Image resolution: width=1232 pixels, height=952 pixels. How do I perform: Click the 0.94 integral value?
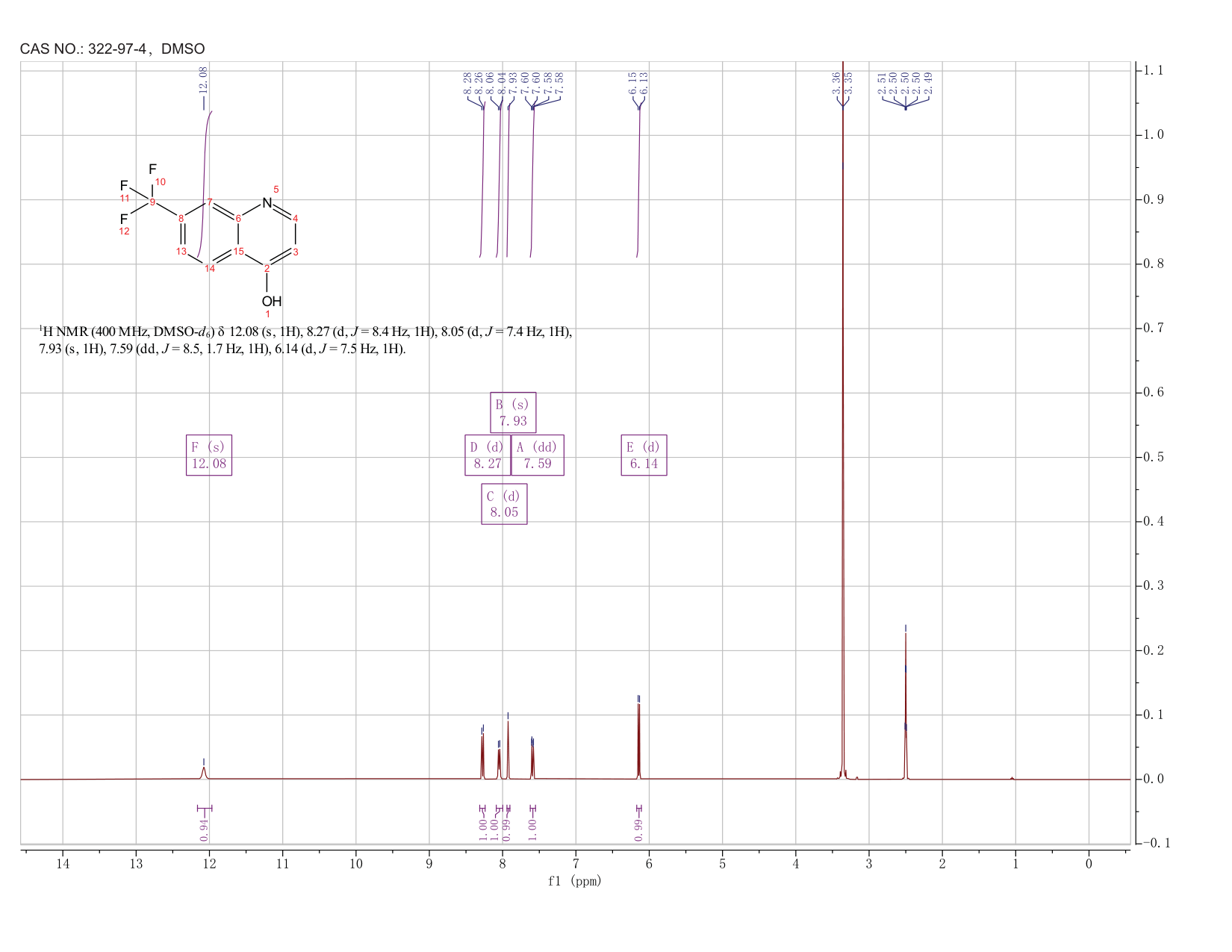pos(205,829)
